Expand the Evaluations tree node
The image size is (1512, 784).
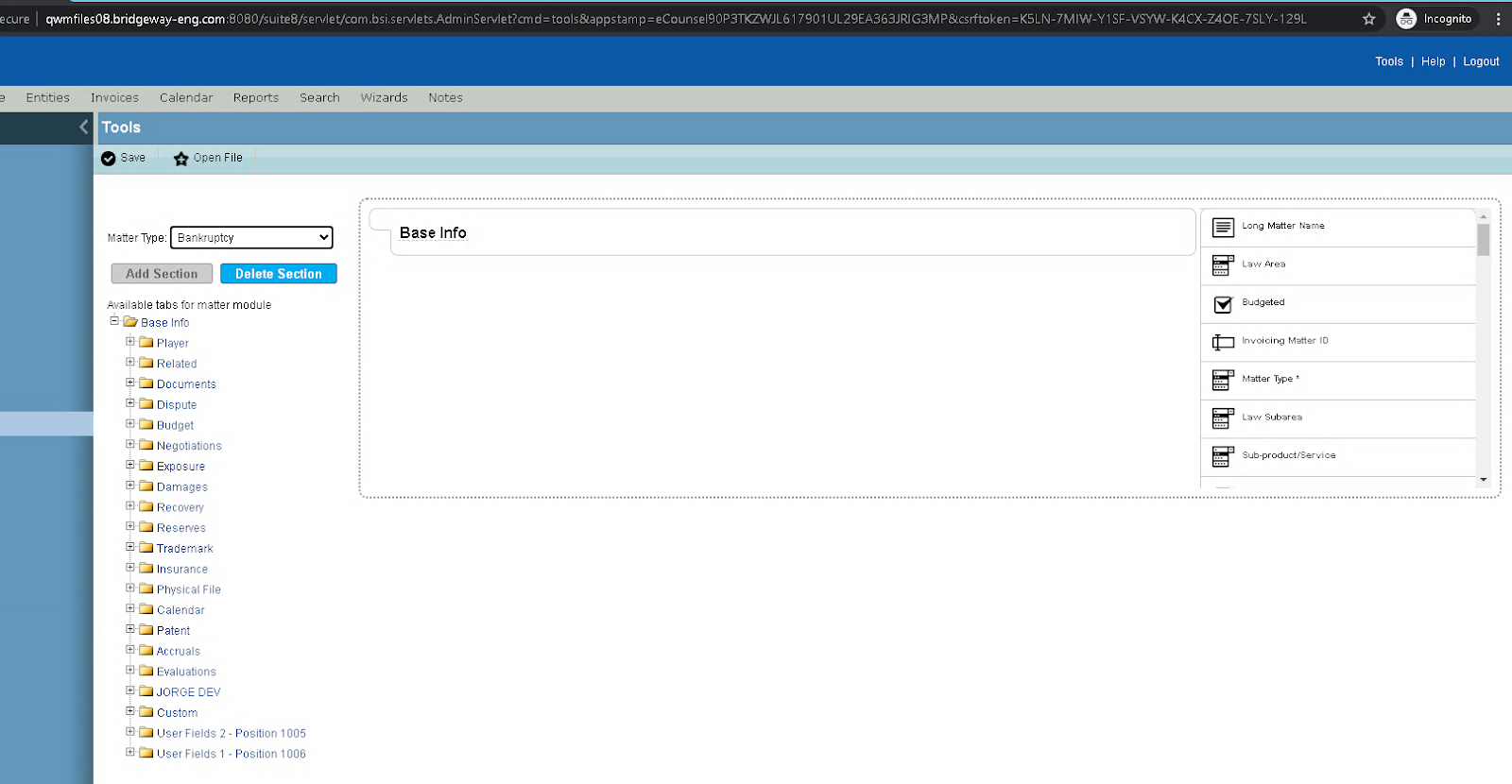[130, 671]
